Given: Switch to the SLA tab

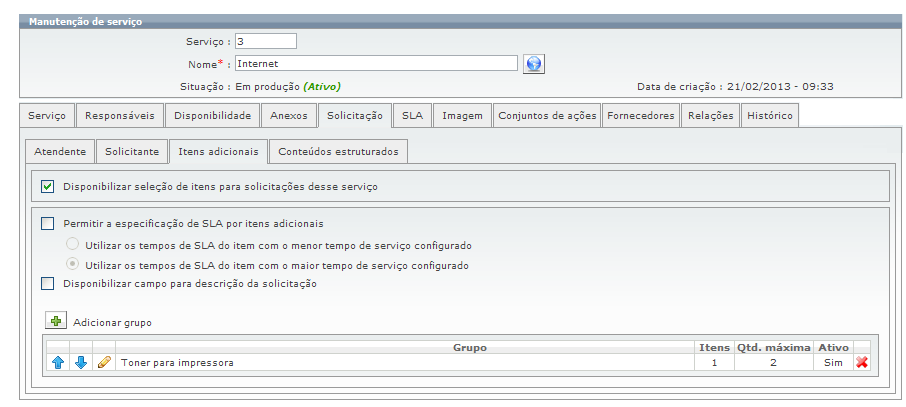Looking at the screenshot, I should (x=413, y=116).
